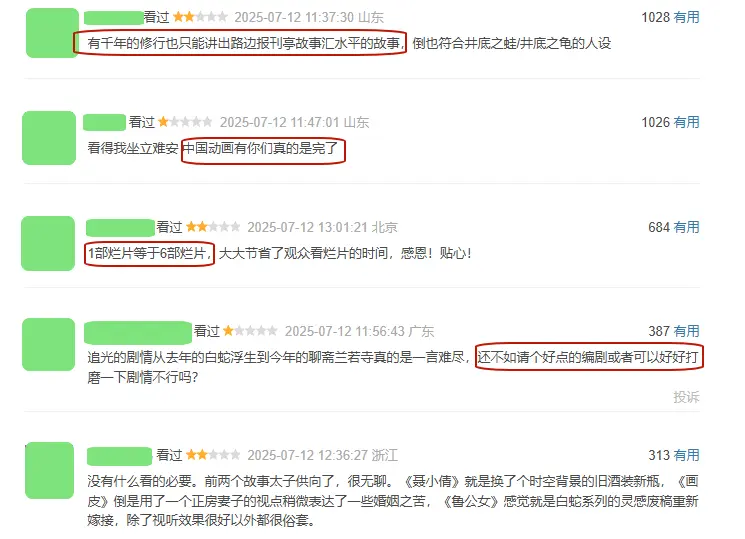
Task: Vote 有用 on the 387-vote review
Action: (x=687, y=331)
